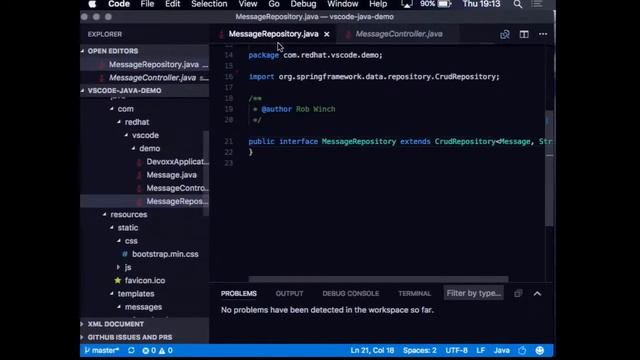Image resolution: width=640 pixels, height=360 pixels.
Task: Select the MessageRepository.java editor tab
Action: (273, 34)
